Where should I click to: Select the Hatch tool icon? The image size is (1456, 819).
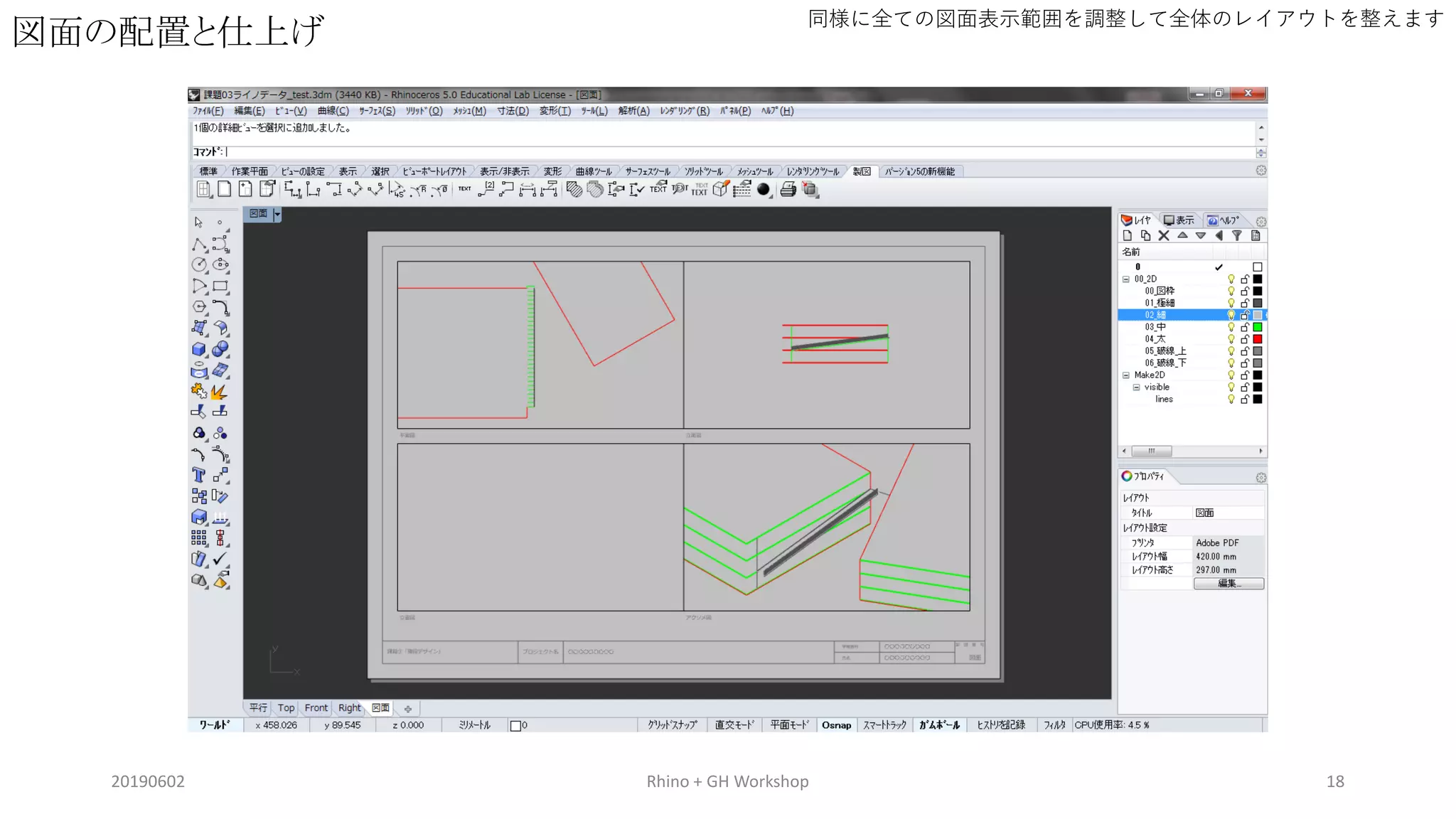coord(574,189)
